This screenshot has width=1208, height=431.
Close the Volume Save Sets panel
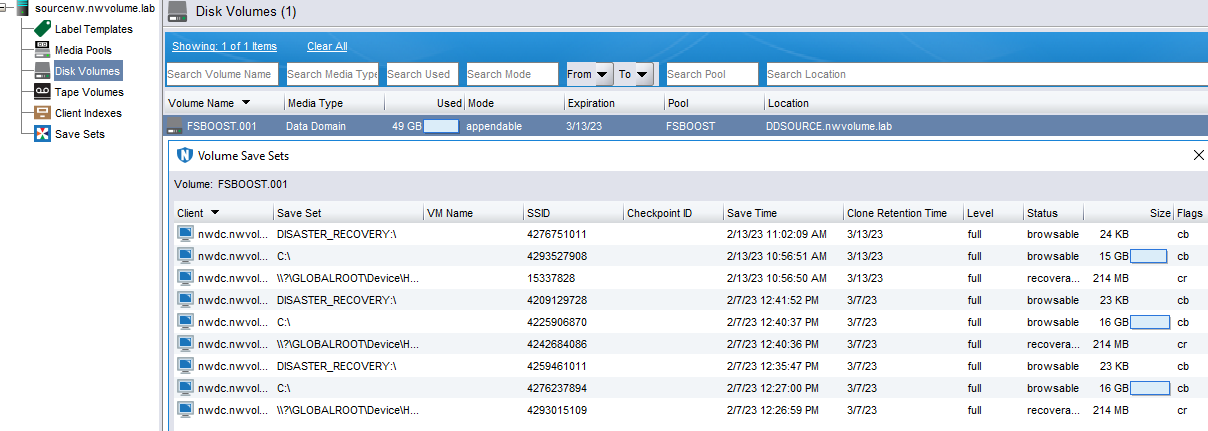tap(1199, 155)
